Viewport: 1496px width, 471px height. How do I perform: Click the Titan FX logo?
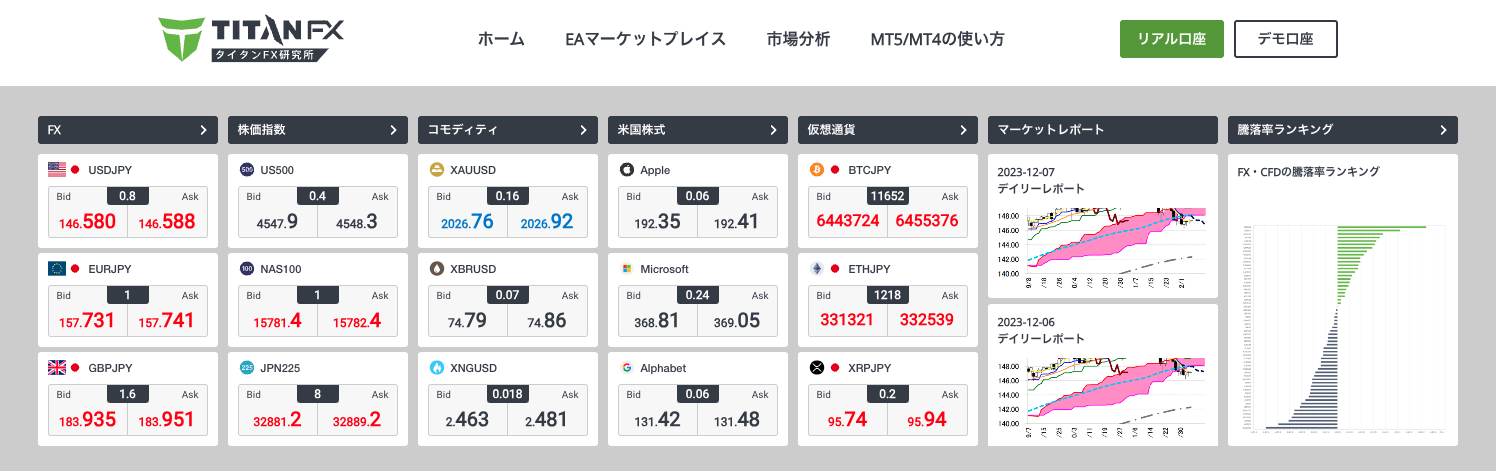pyautogui.click(x=251, y=40)
